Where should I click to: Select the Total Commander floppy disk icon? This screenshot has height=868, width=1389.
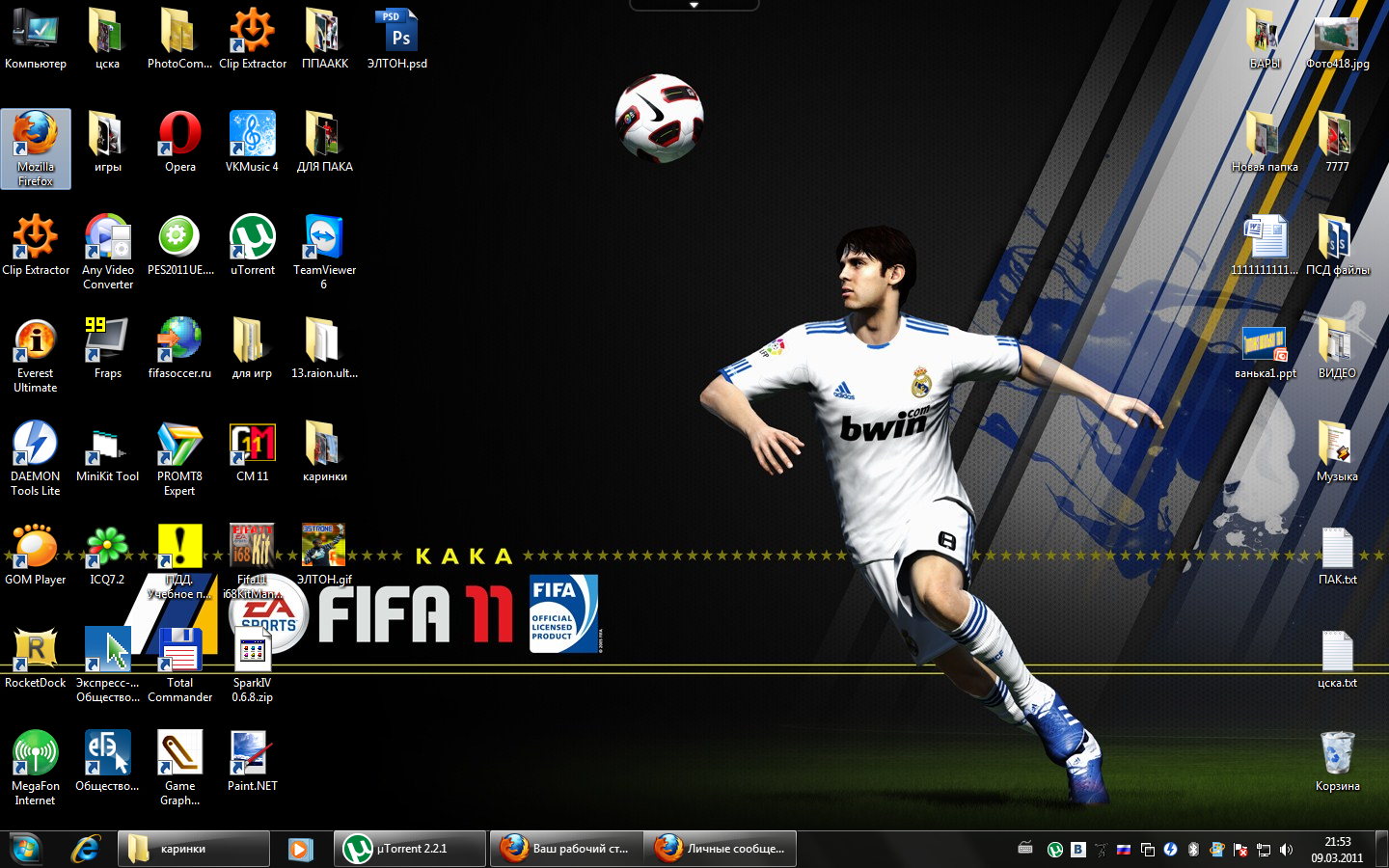click(x=179, y=651)
